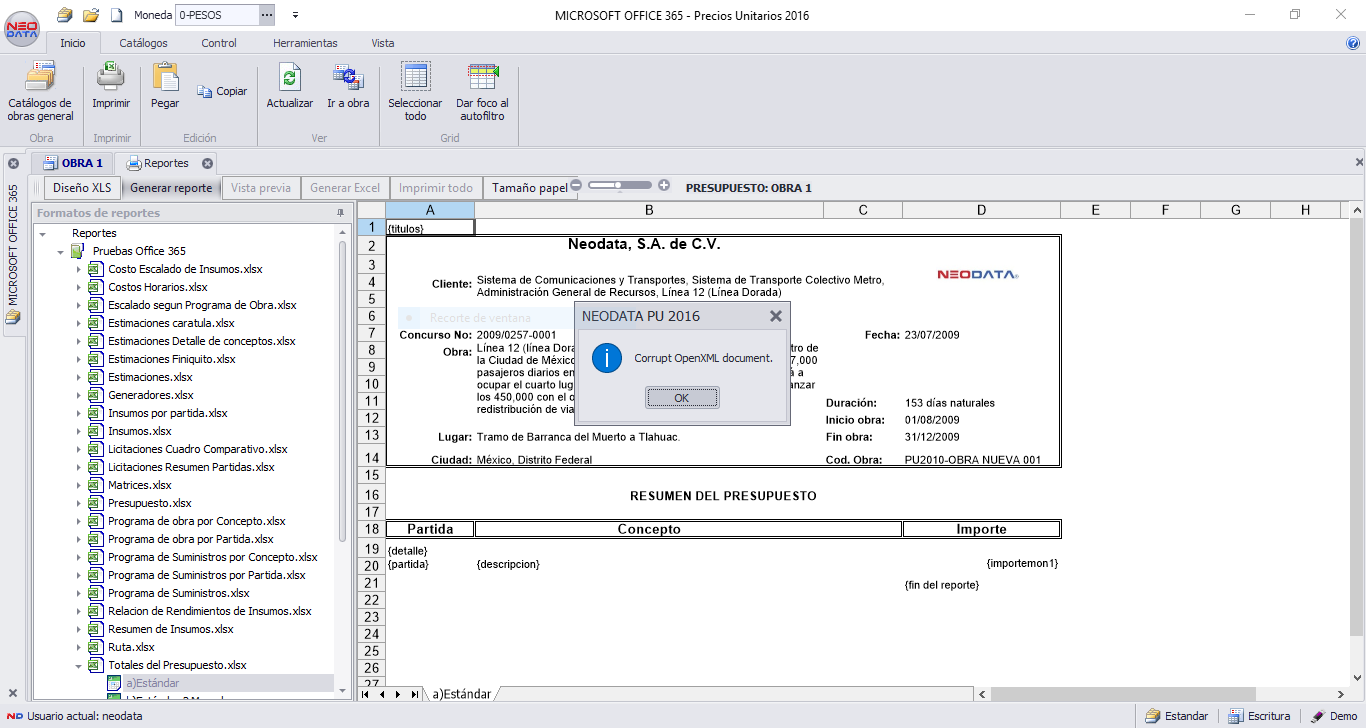Viewport: 1366px width, 728px height.
Task: Click the Generar reporte button
Action: click(171, 187)
